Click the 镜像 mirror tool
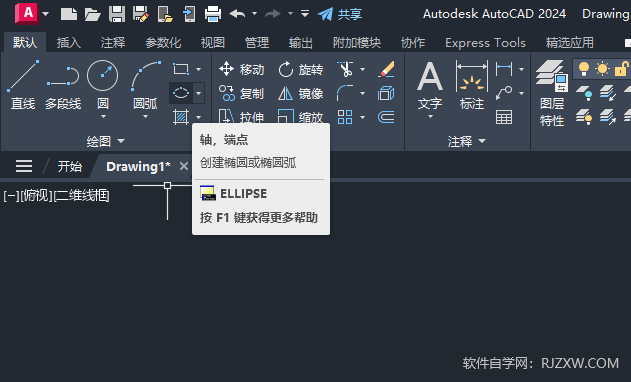The width and height of the screenshot is (631, 382). pos(300,93)
